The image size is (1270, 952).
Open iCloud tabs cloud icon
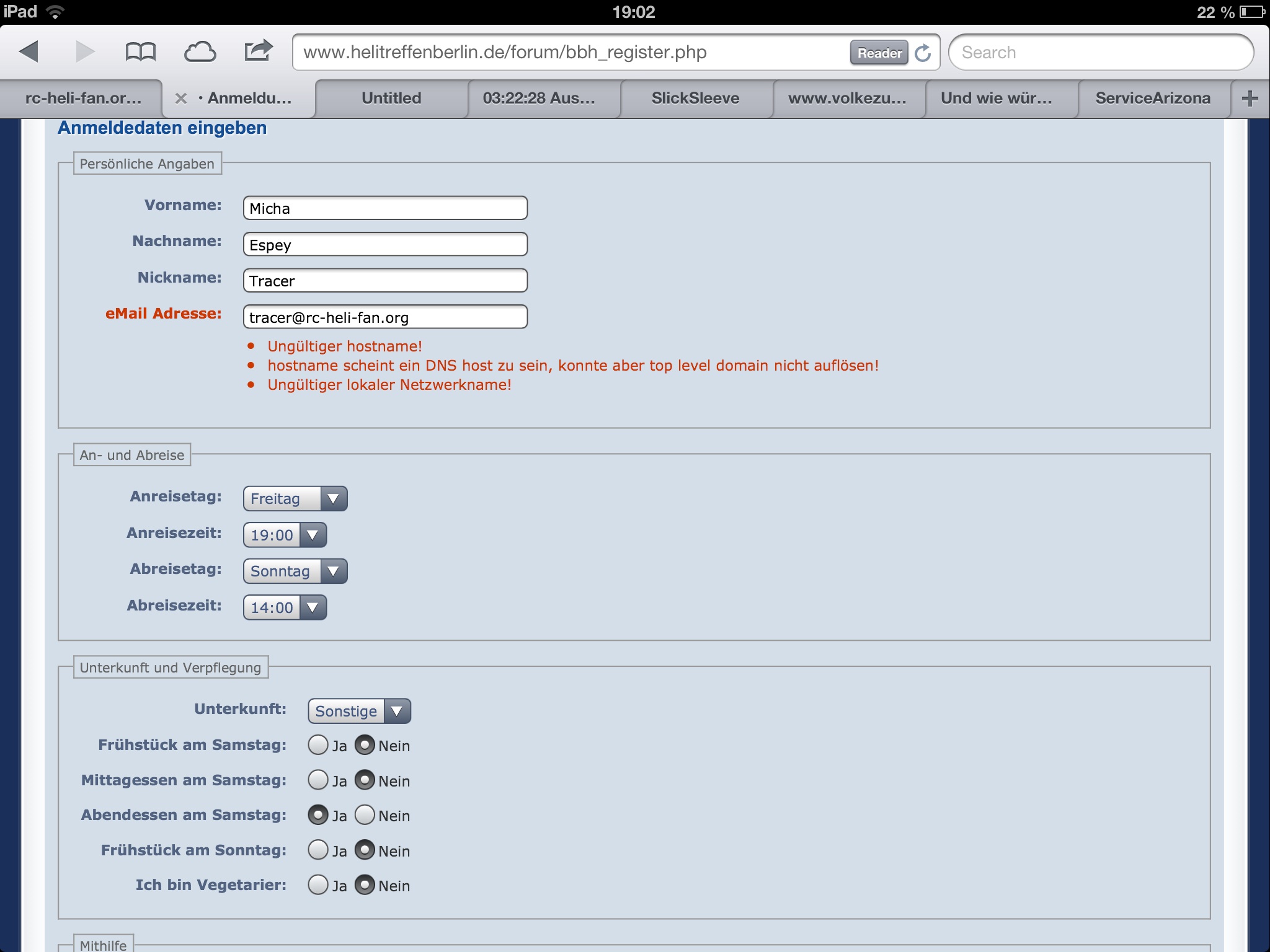pos(200,52)
